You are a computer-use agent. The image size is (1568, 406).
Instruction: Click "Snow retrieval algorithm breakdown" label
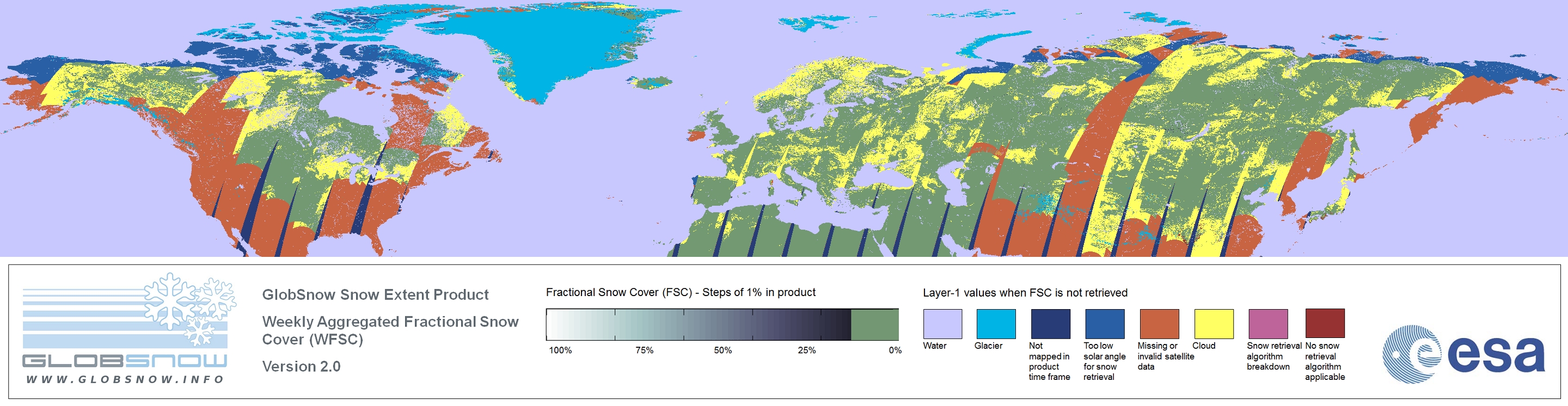point(1273,356)
